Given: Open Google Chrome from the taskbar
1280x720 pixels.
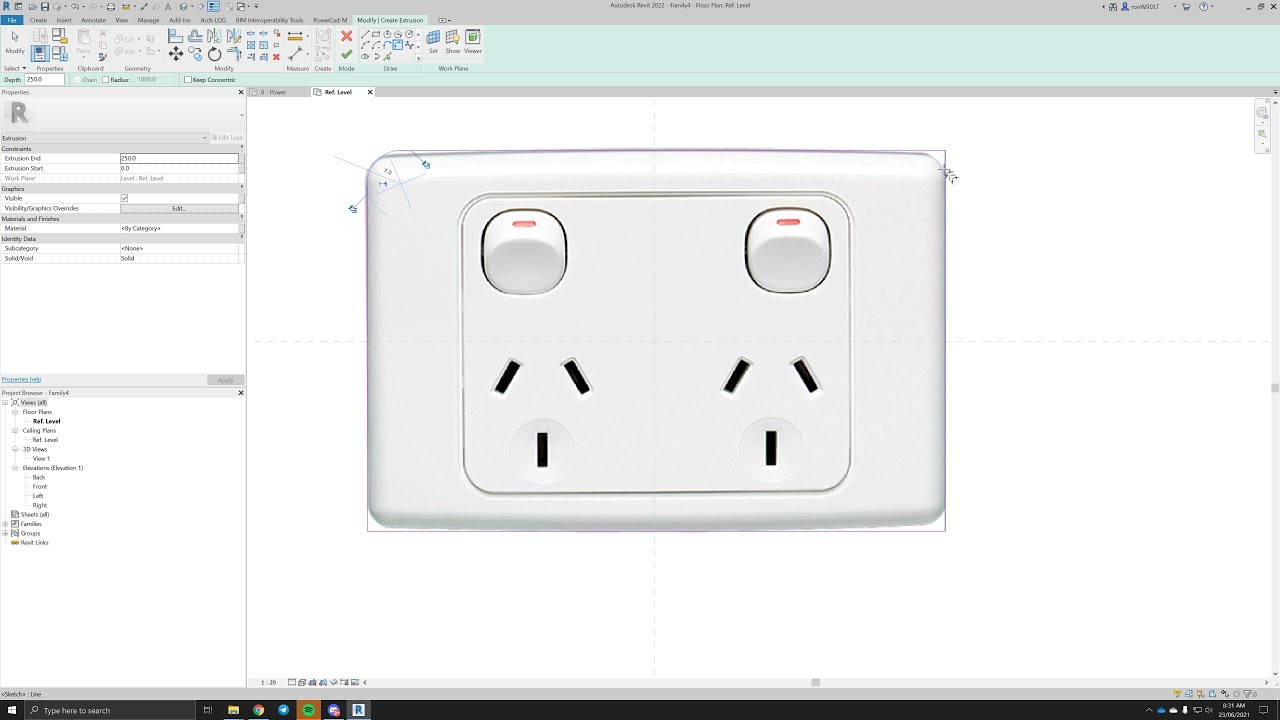Looking at the screenshot, I should 258,710.
